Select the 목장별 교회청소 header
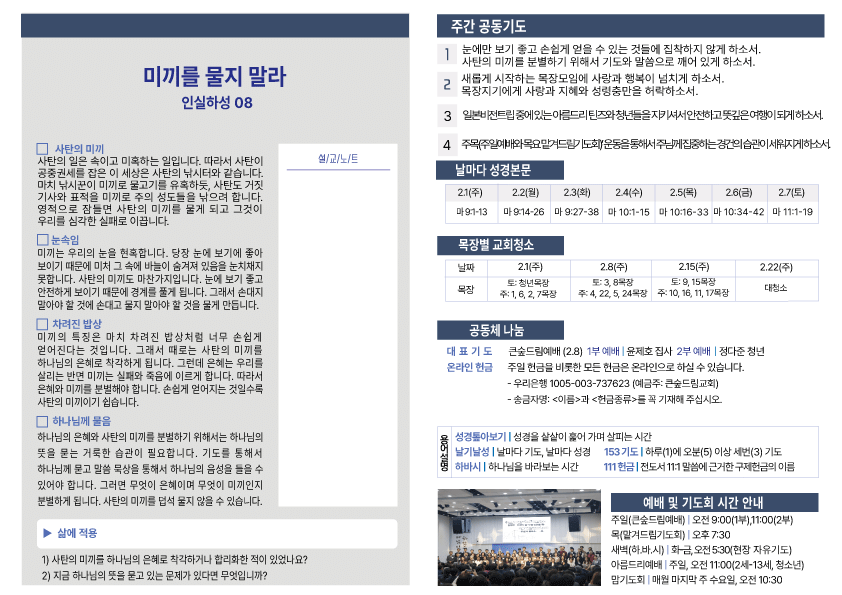Screen dimensions: 842x595 tap(500, 245)
